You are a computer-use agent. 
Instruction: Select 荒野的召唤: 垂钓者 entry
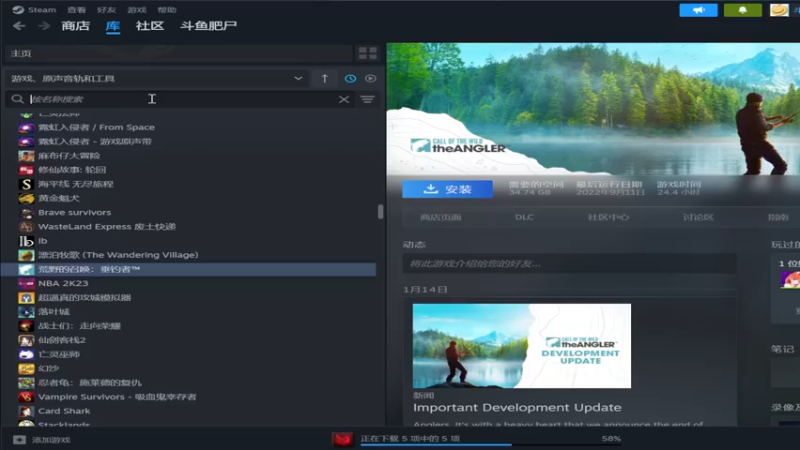[x=189, y=269]
